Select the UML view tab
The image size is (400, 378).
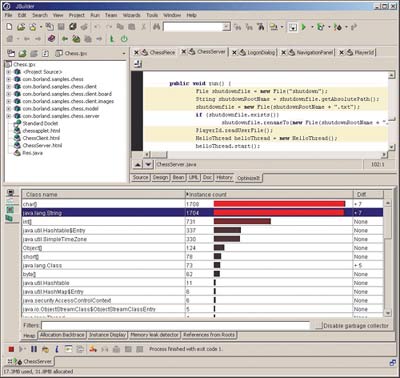coord(194,177)
